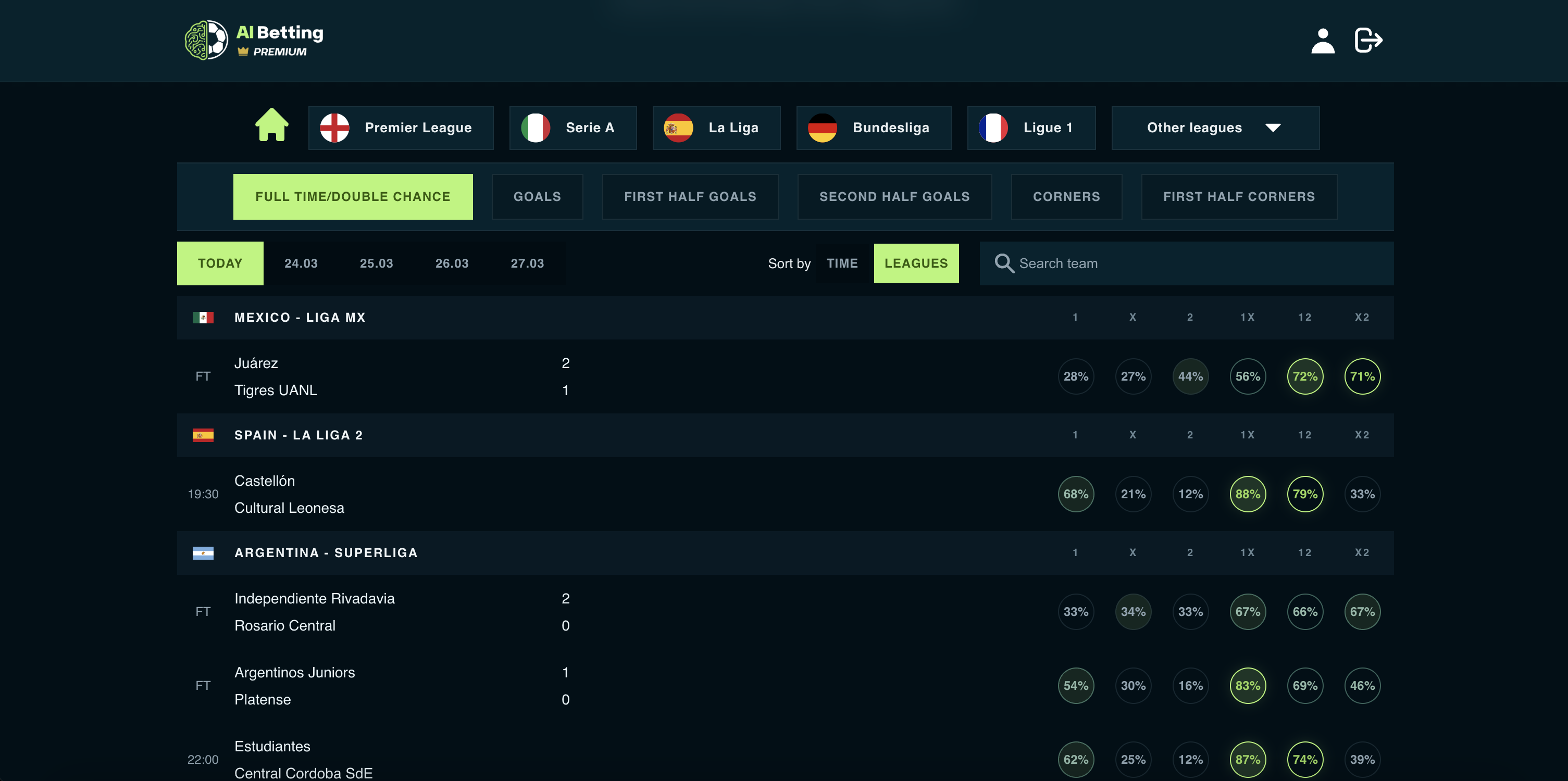Screen dimensions: 1568x781
Task: Open the La Liga league button
Action: click(716, 128)
